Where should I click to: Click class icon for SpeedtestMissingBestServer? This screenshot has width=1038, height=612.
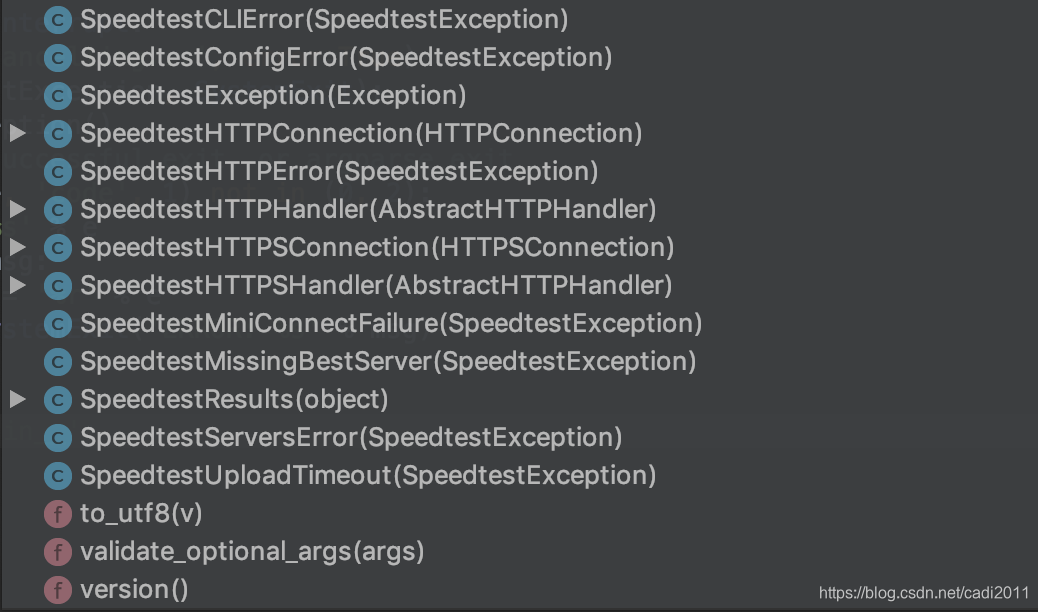[58, 362]
